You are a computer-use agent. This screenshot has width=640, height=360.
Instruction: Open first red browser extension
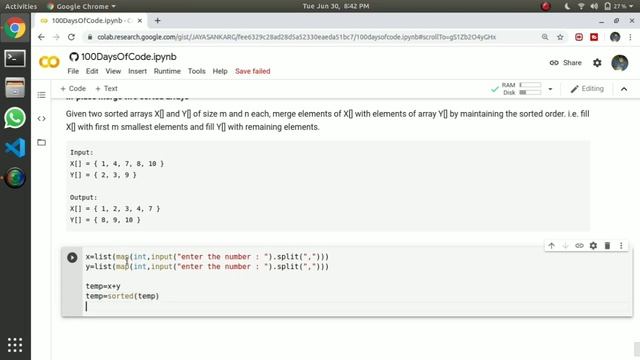tap(579, 37)
